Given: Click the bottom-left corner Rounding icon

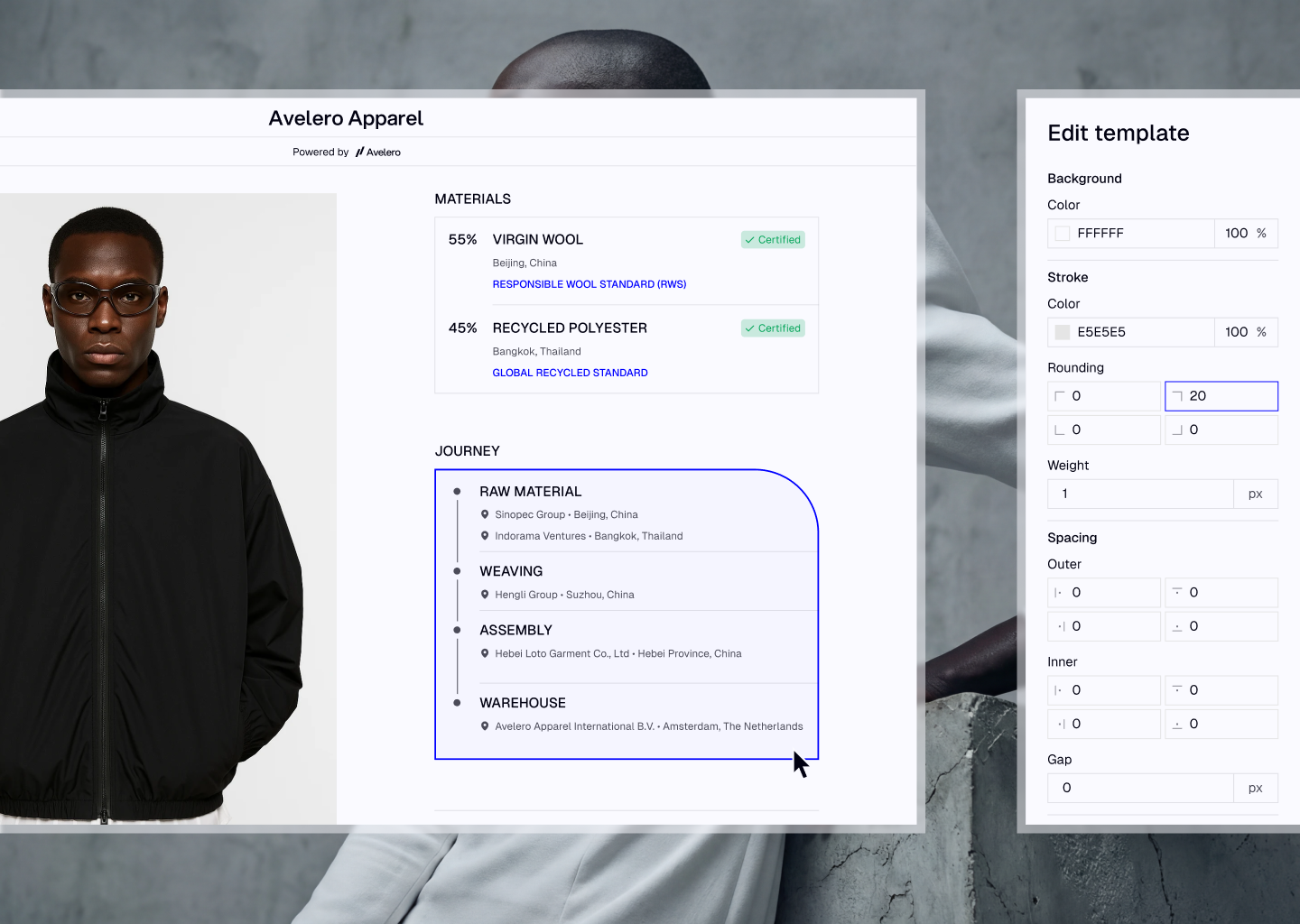Looking at the screenshot, I should tap(1060, 430).
